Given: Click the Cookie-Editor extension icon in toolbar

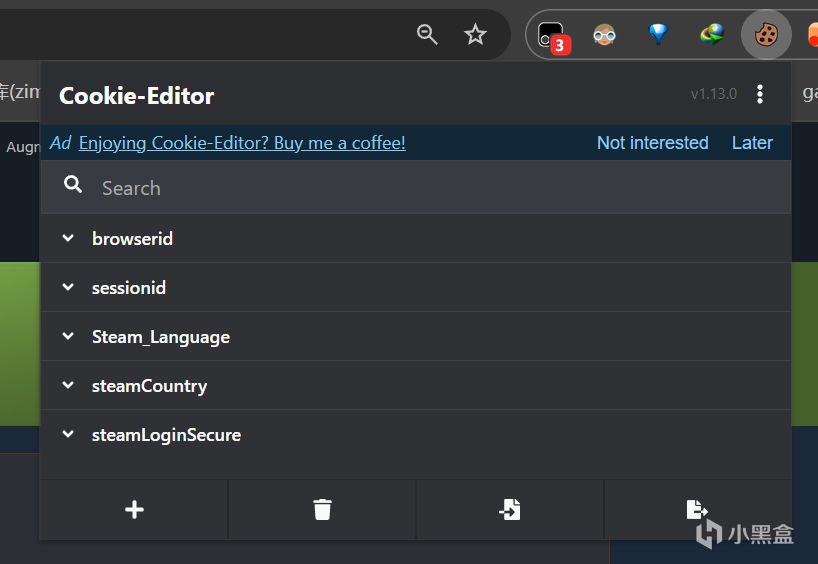Looking at the screenshot, I should click(x=766, y=35).
